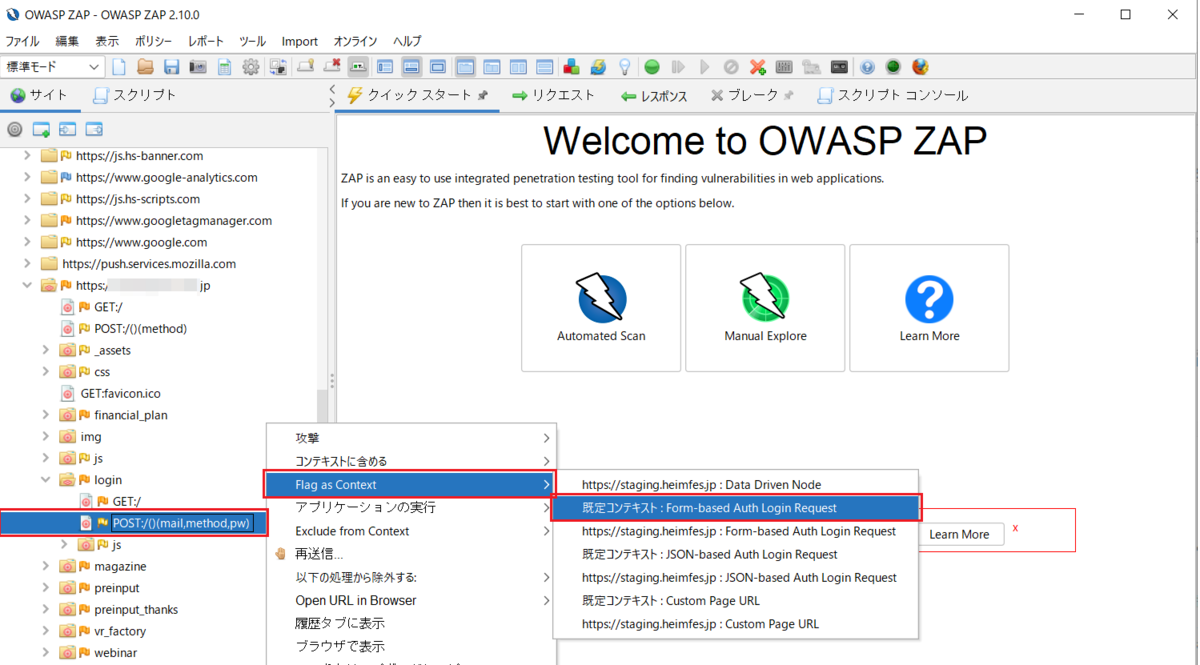Open the 標準モード mode dropdown
Screen dimensions: 1200x665
pyautogui.click(x=53, y=67)
